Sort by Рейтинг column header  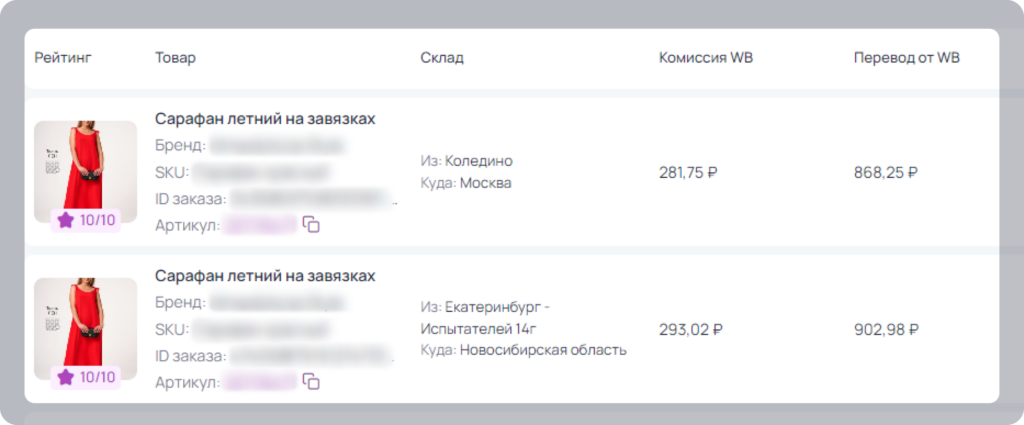[x=63, y=58]
